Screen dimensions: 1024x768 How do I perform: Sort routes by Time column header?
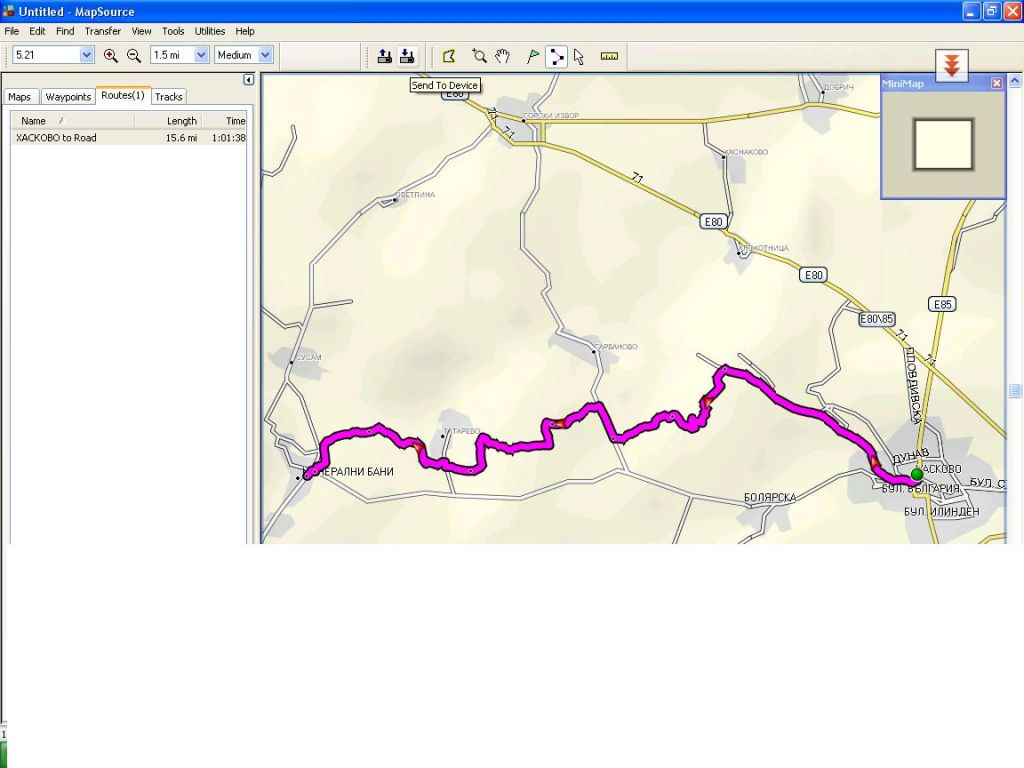(x=224, y=121)
